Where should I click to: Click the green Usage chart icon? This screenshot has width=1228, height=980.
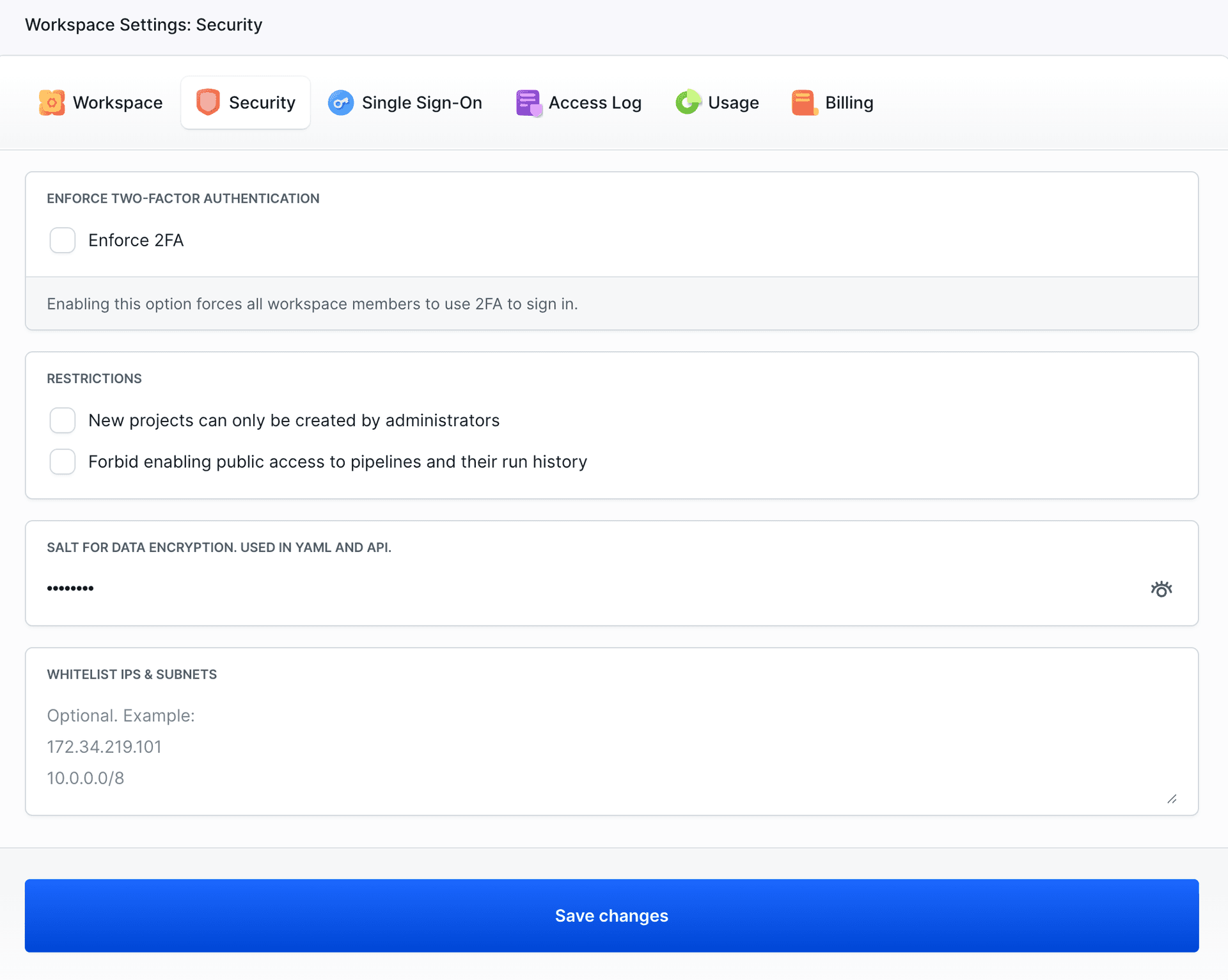point(688,102)
